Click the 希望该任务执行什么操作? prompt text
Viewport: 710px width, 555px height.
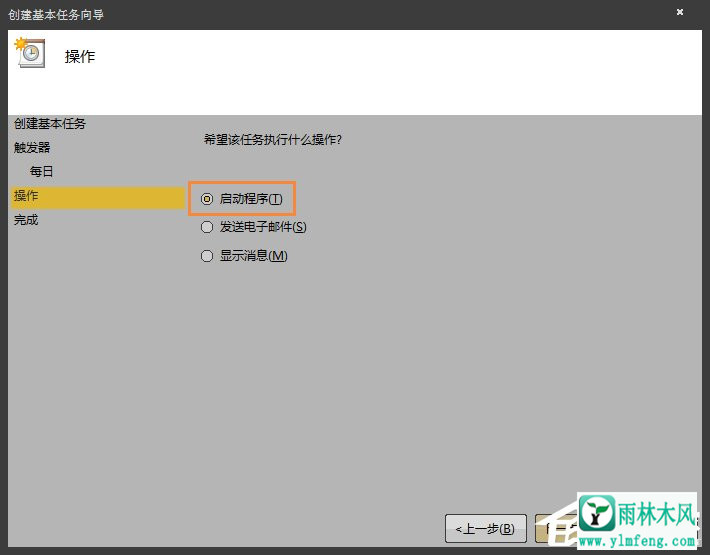273,139
